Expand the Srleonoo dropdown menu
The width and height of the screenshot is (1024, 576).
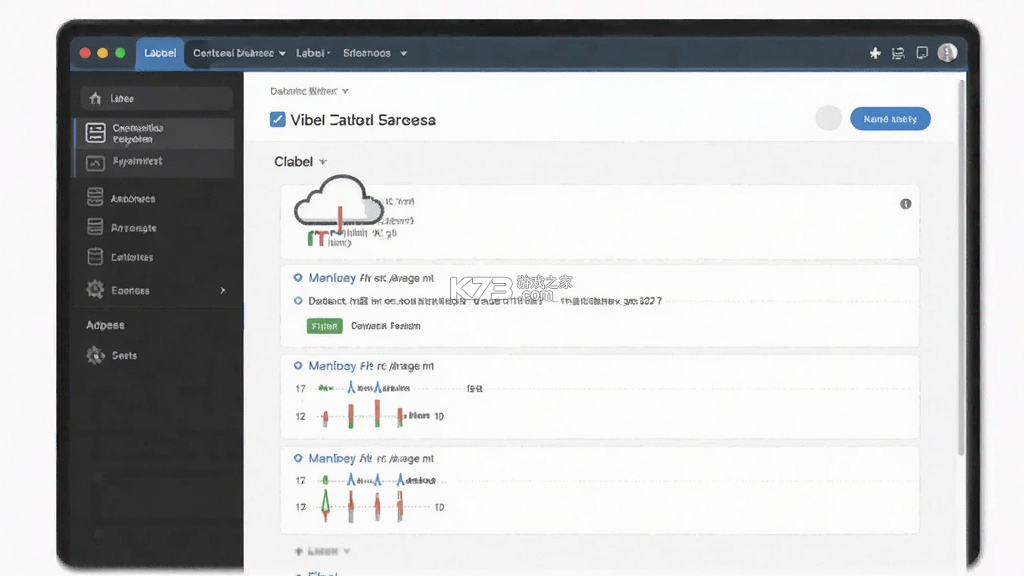375,54
